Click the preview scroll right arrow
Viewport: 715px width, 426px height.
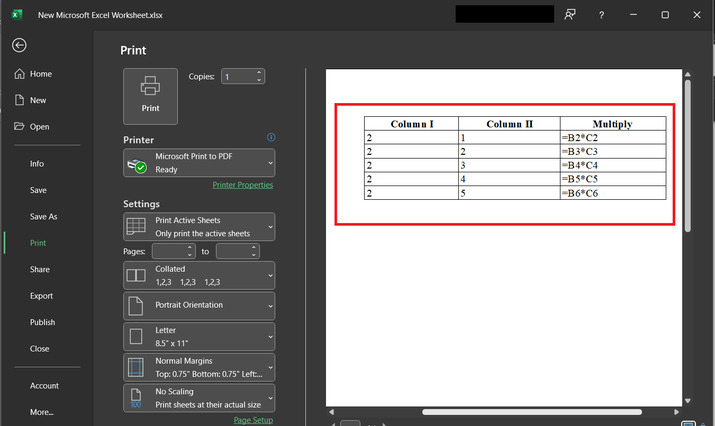677,412
